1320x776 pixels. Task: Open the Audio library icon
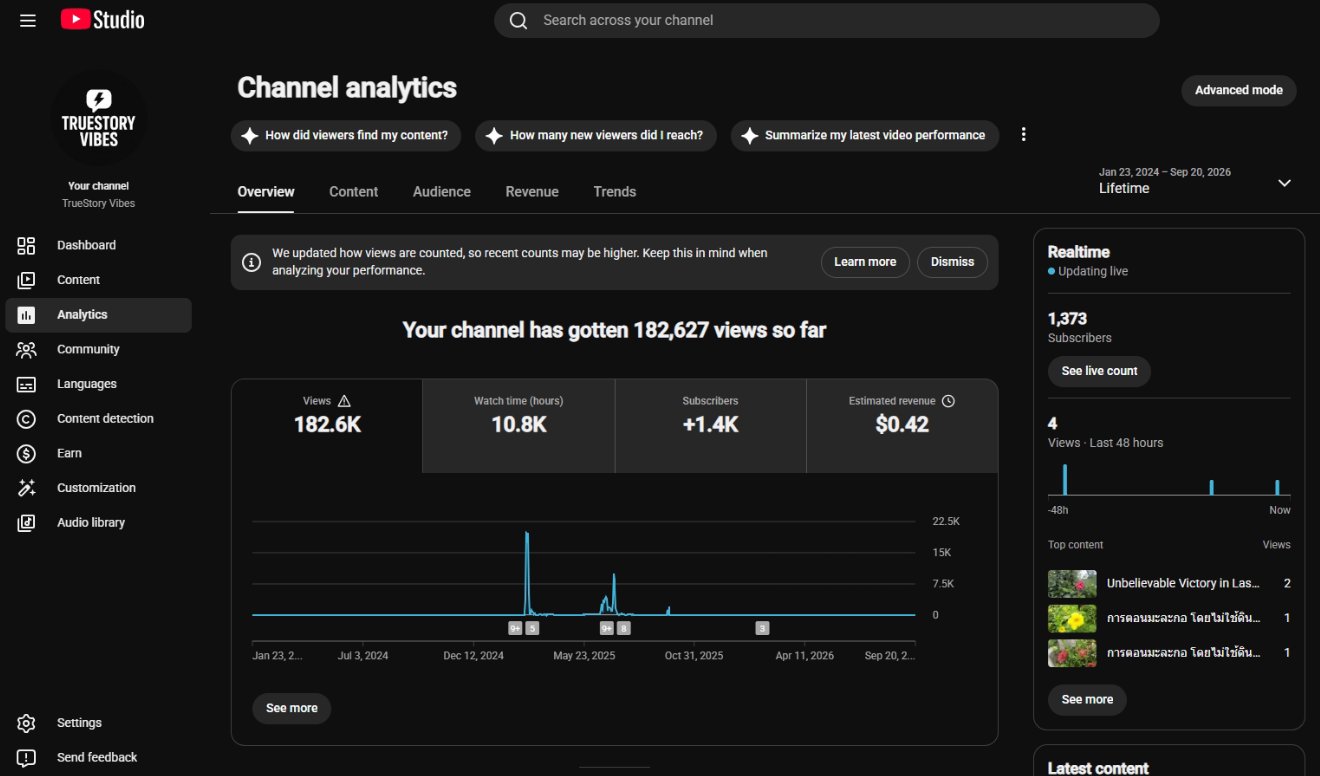26,523
